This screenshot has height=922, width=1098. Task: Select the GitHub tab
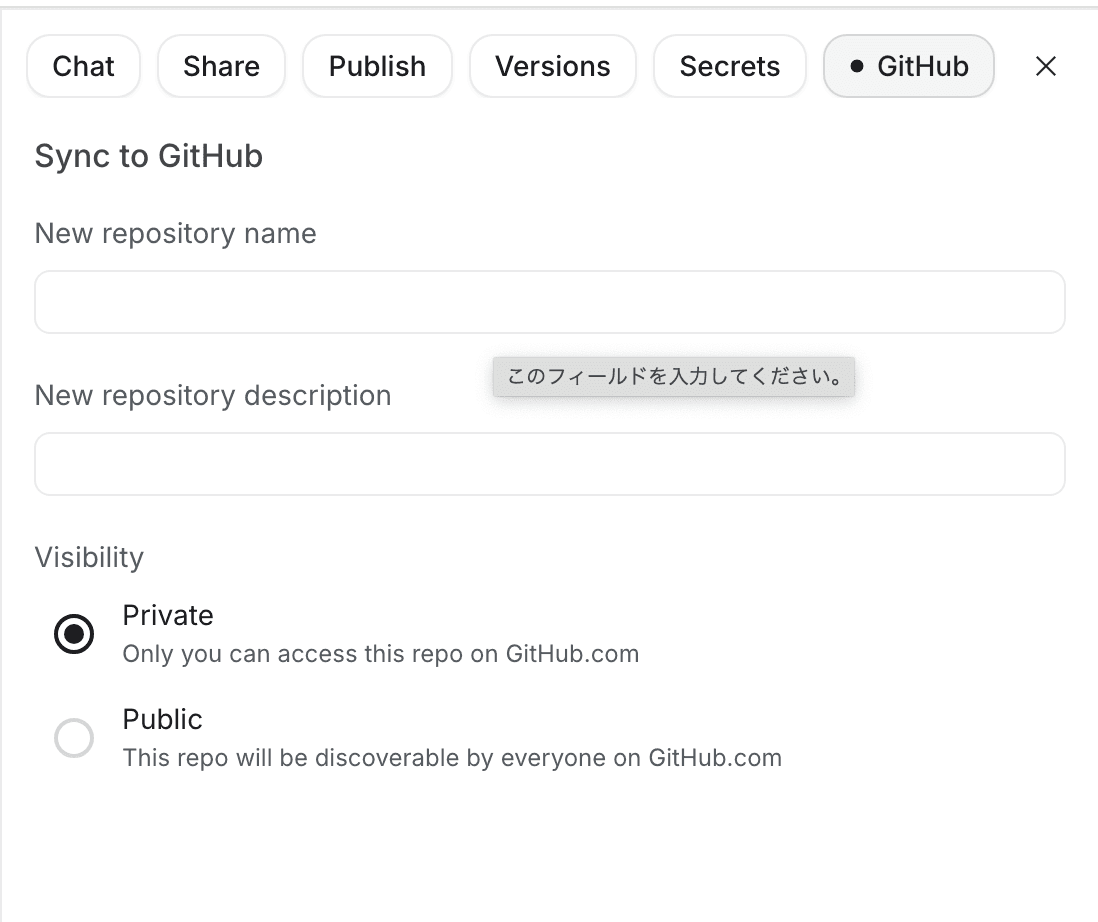pos(909,67)
